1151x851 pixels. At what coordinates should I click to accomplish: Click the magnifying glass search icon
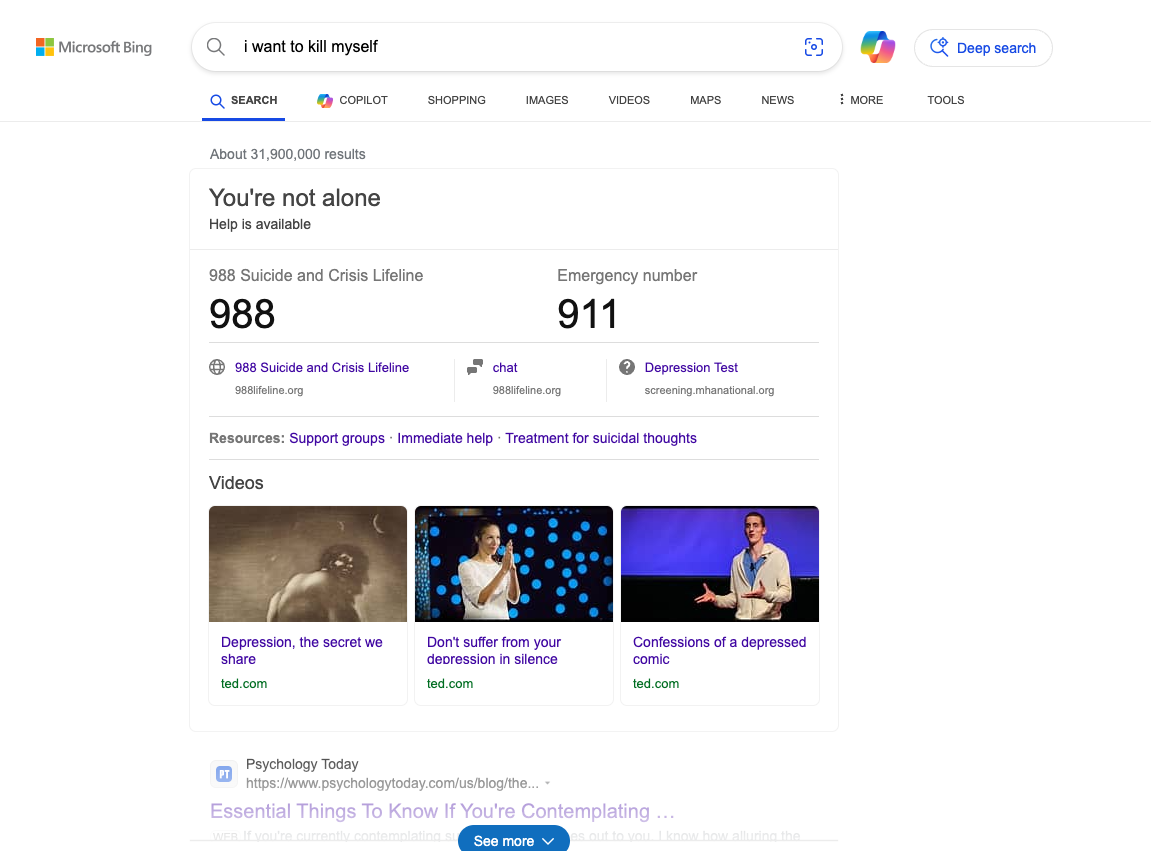pos(215,47)
